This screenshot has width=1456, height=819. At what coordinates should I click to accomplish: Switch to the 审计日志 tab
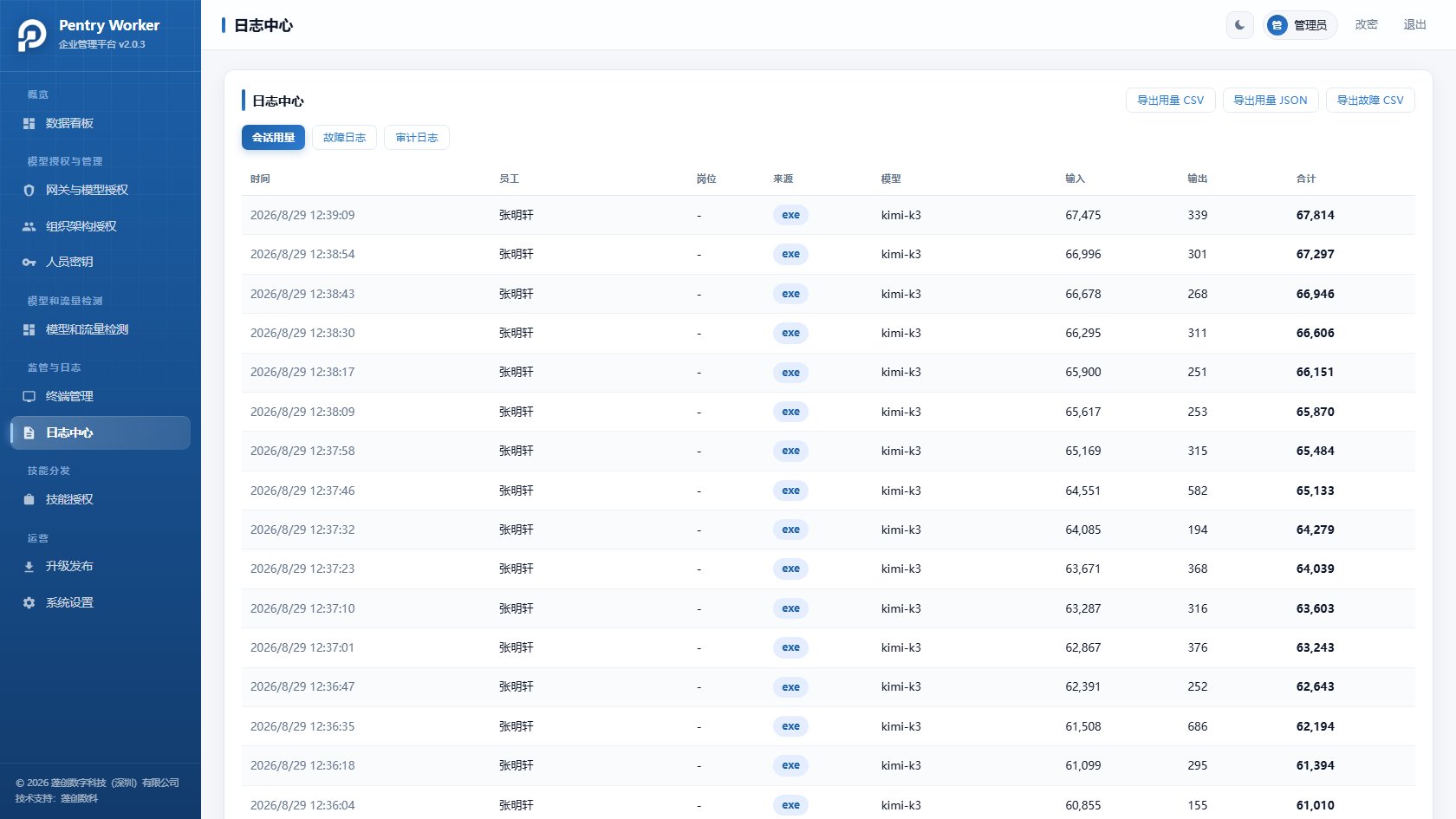click(x=417, y=138)
